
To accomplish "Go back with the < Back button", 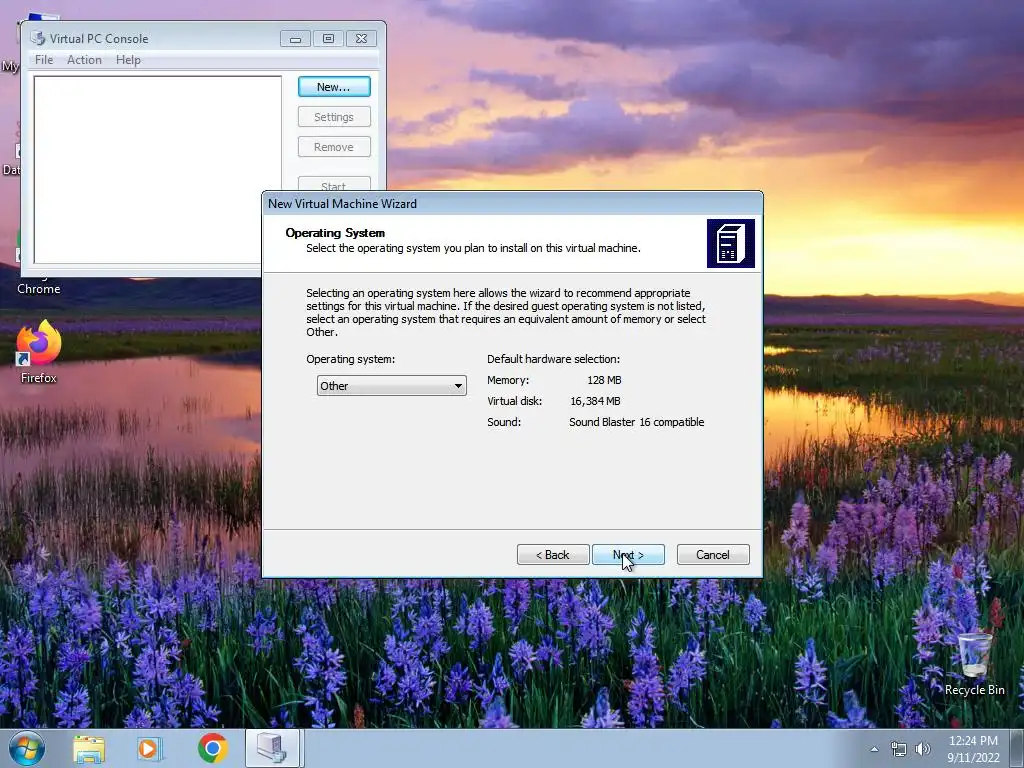I will coord(553,554).
